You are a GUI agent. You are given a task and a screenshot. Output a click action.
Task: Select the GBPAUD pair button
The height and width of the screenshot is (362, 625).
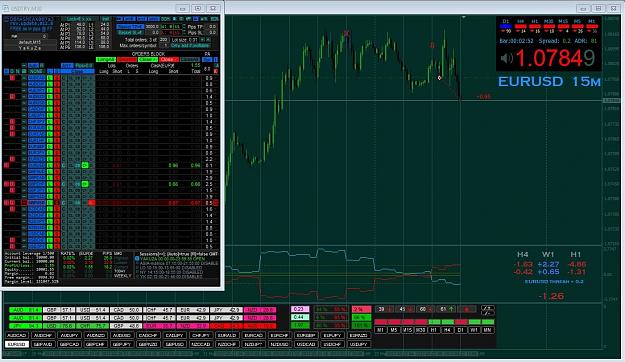pos(43,344)
